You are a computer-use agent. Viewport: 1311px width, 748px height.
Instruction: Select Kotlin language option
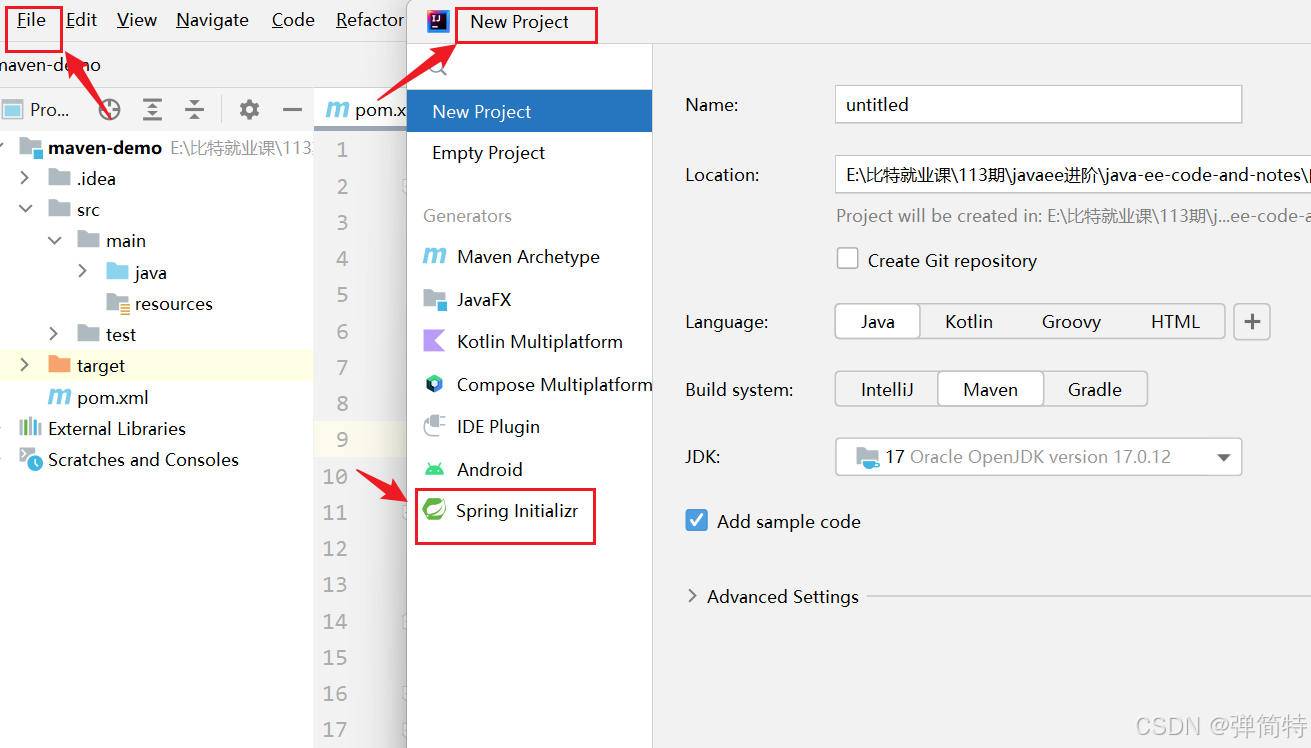tap(969, 321)
